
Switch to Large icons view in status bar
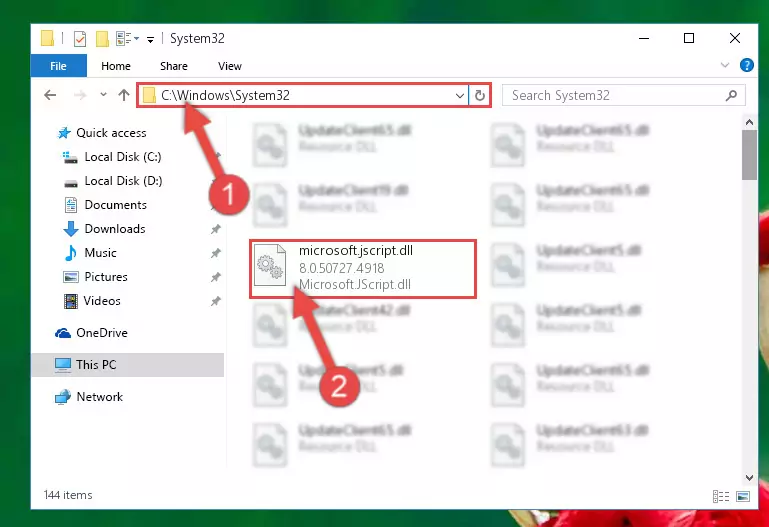tap(743, 497)
